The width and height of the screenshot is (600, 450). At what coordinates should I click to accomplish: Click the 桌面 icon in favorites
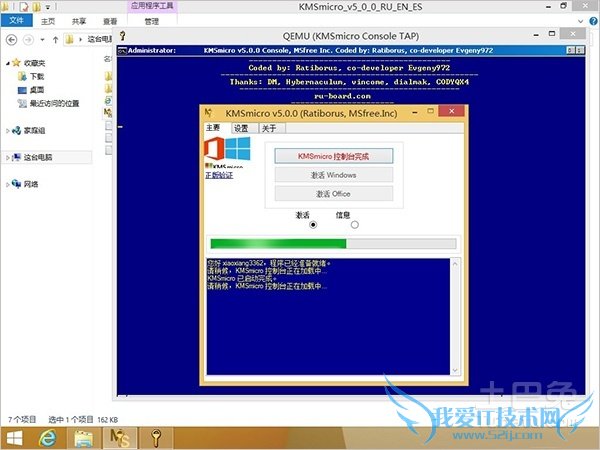[x=23, y=90]
